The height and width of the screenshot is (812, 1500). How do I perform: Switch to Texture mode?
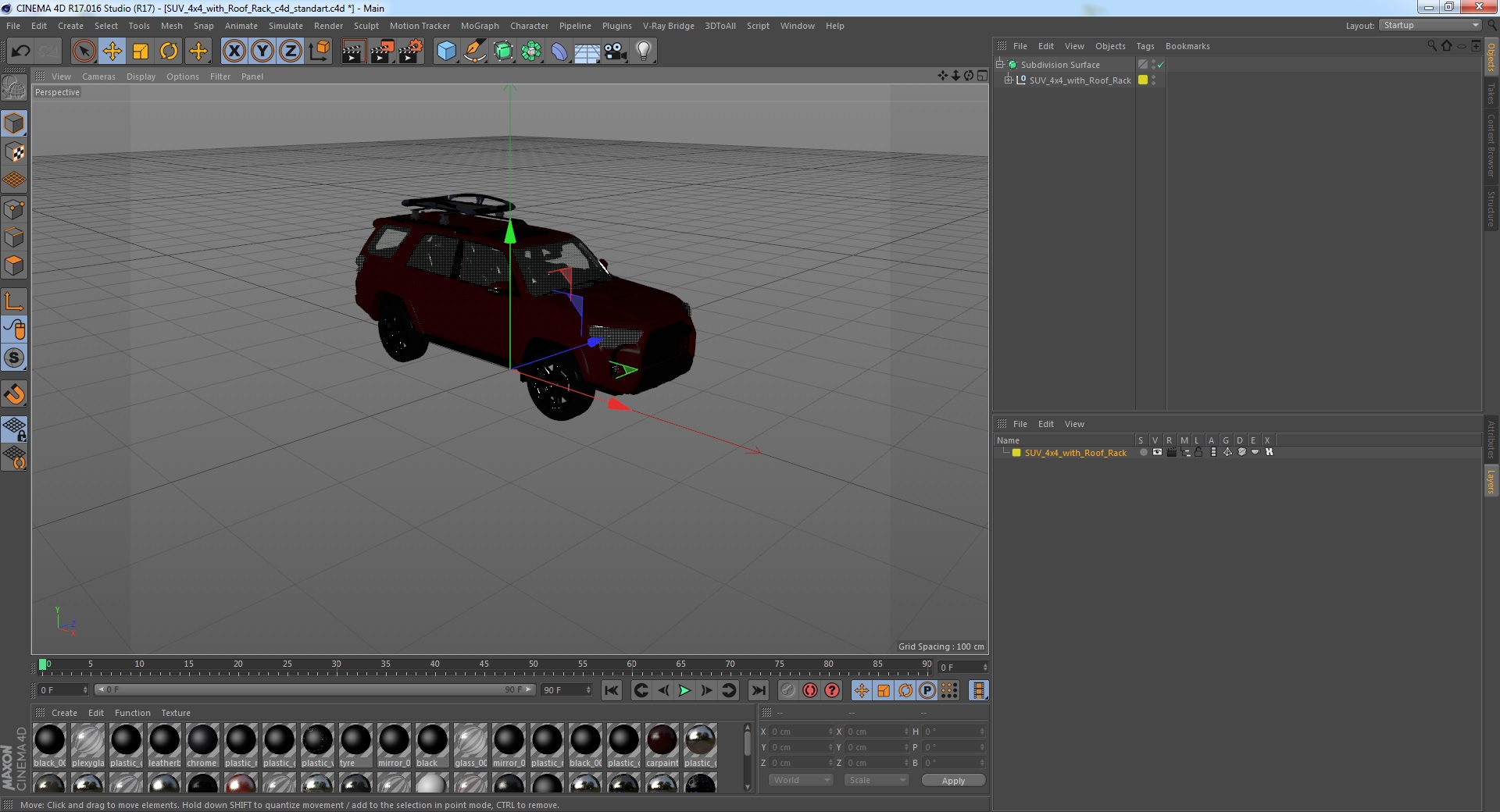(14, 152)
